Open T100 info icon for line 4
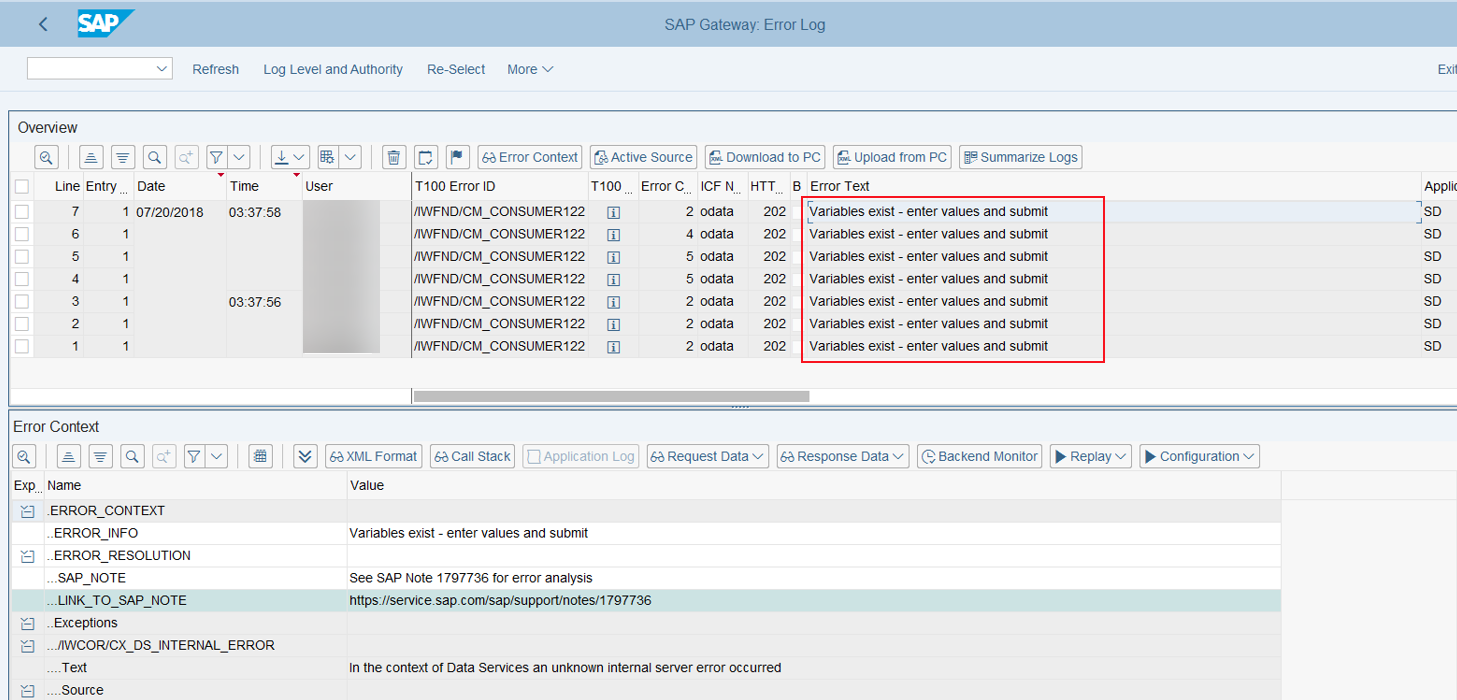This screenshot has width=1457, height=700. (x=614, y=279)
